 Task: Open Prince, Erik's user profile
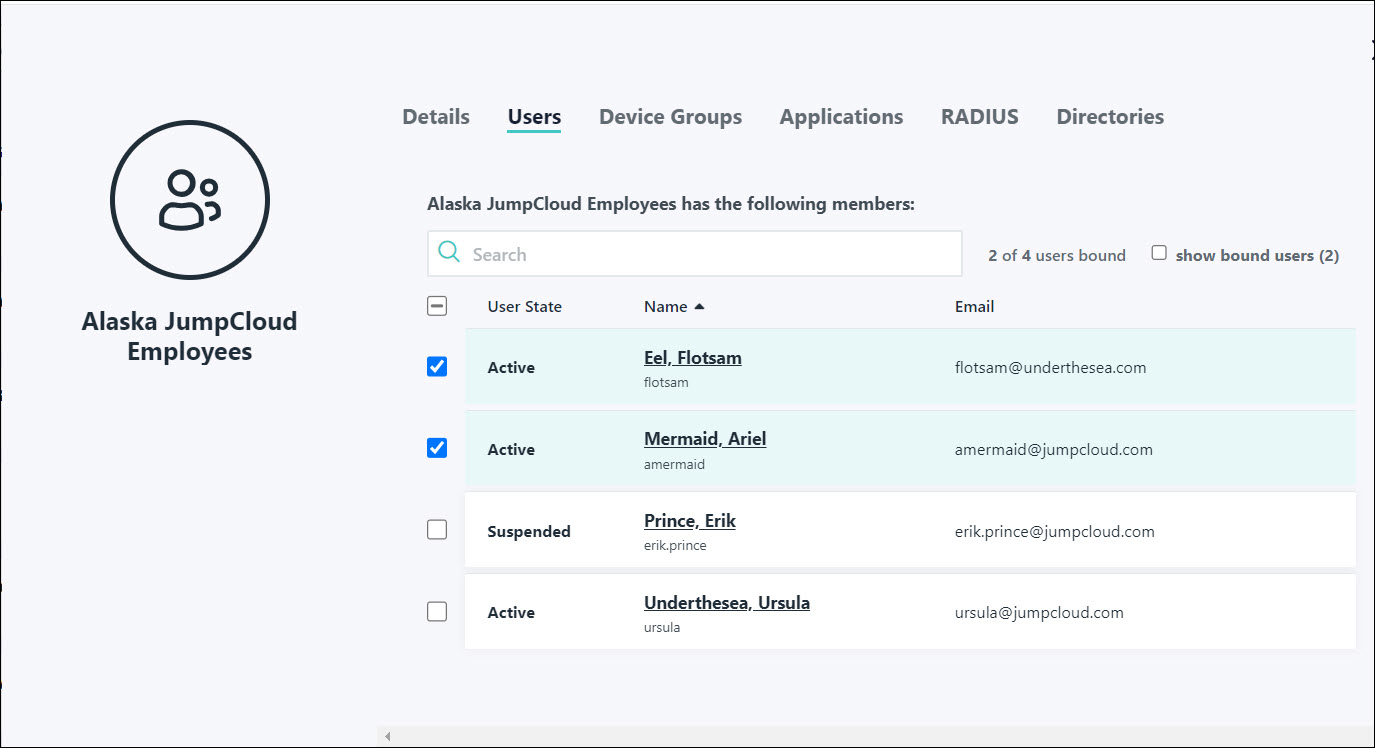[690, 520]
